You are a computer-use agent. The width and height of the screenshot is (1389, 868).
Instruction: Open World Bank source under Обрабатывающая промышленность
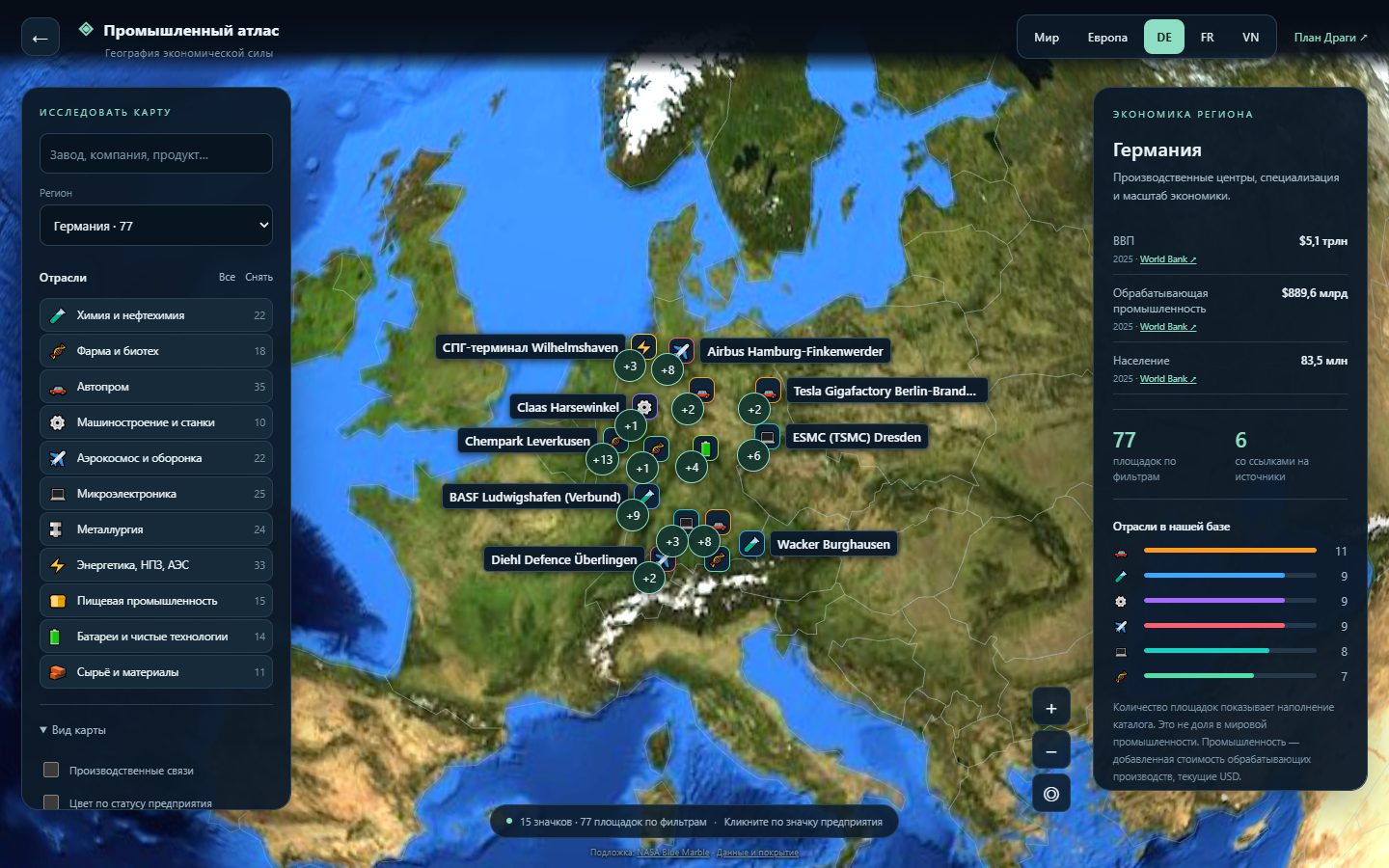1168,327
